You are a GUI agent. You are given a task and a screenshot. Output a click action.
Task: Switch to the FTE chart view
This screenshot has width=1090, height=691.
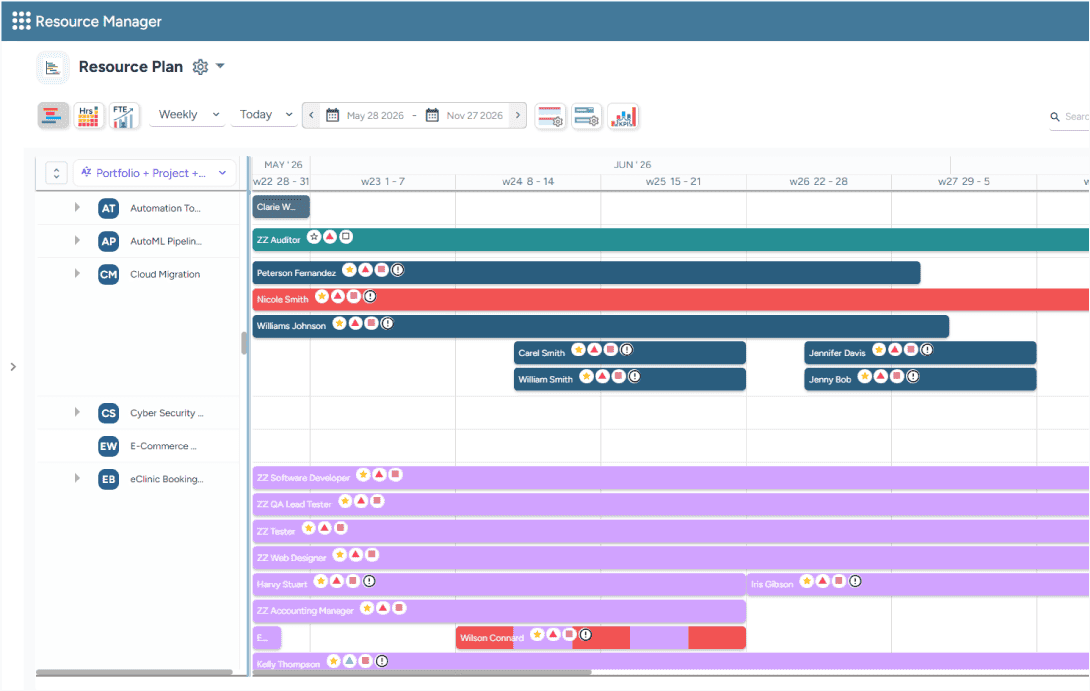(x=124, y=116)
